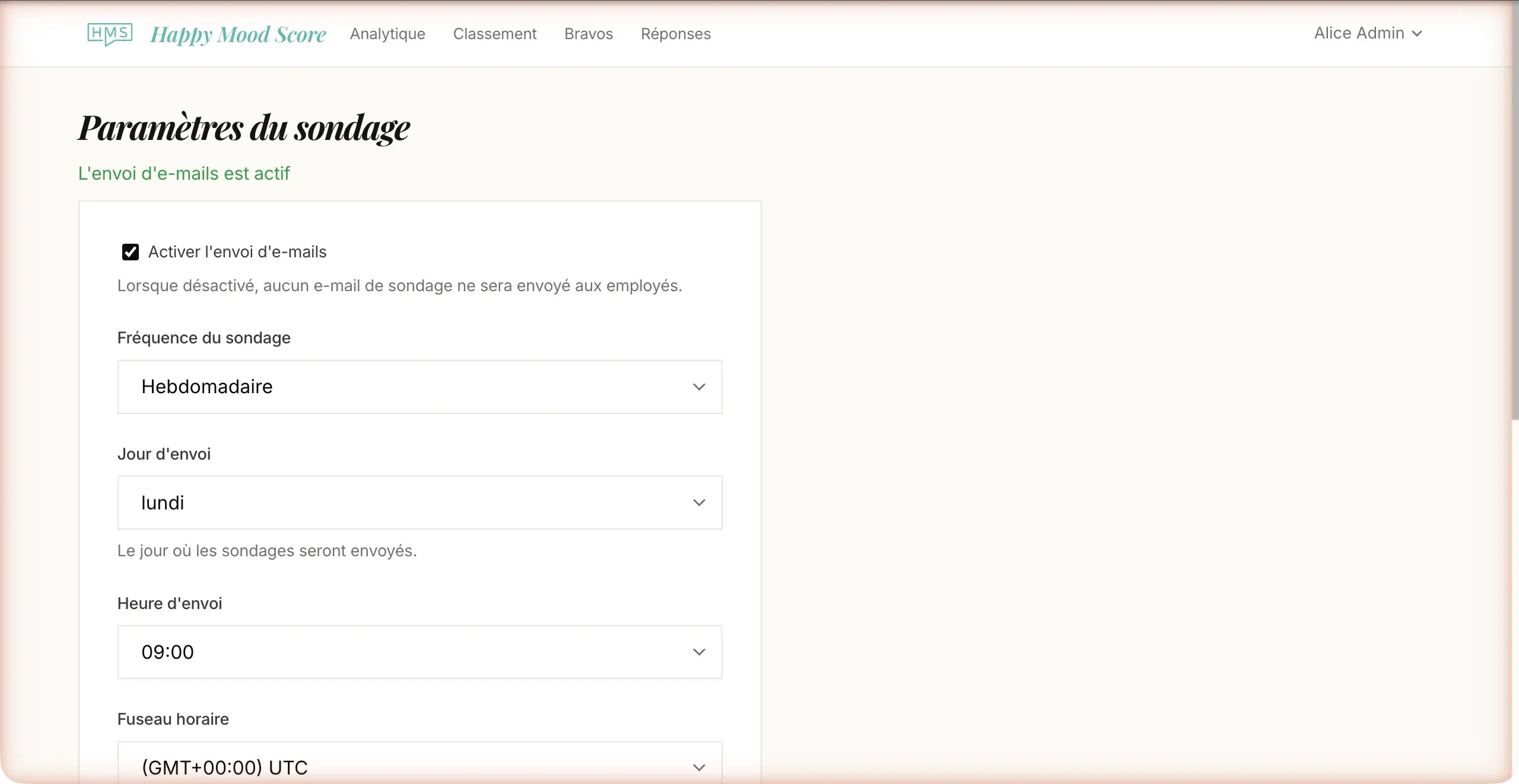Open the Réponses section

click(x=676, y=34)
